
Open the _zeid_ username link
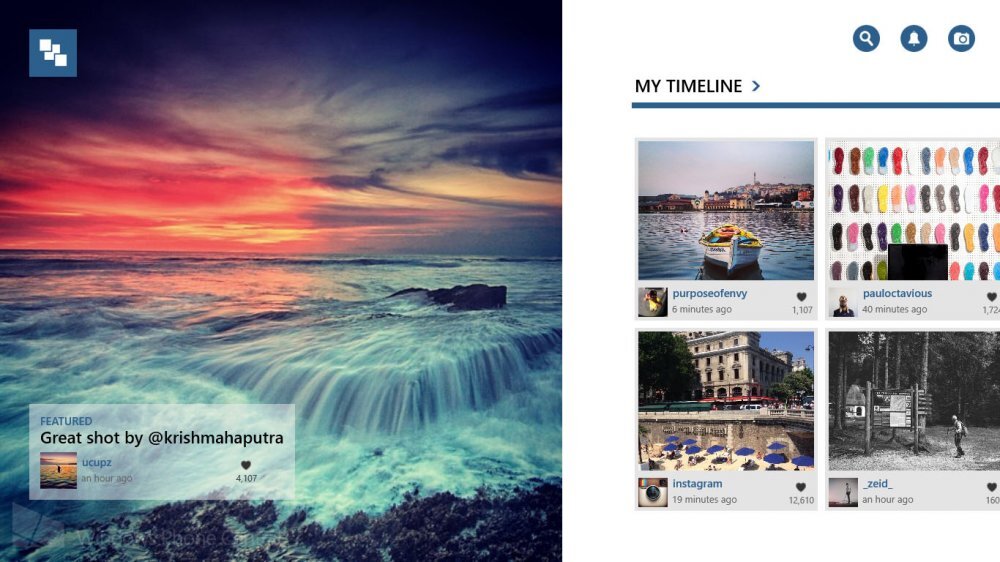point(877,484)
